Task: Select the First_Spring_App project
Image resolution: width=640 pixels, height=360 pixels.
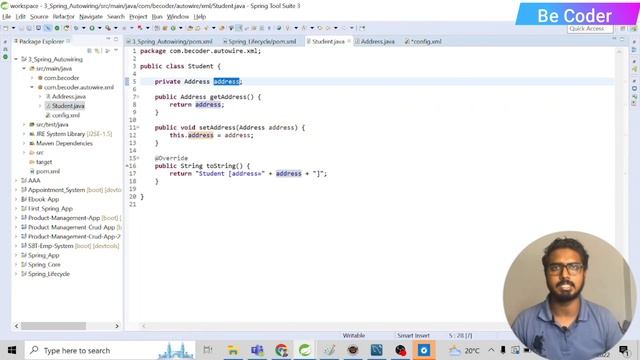Action: coord(47,209)
